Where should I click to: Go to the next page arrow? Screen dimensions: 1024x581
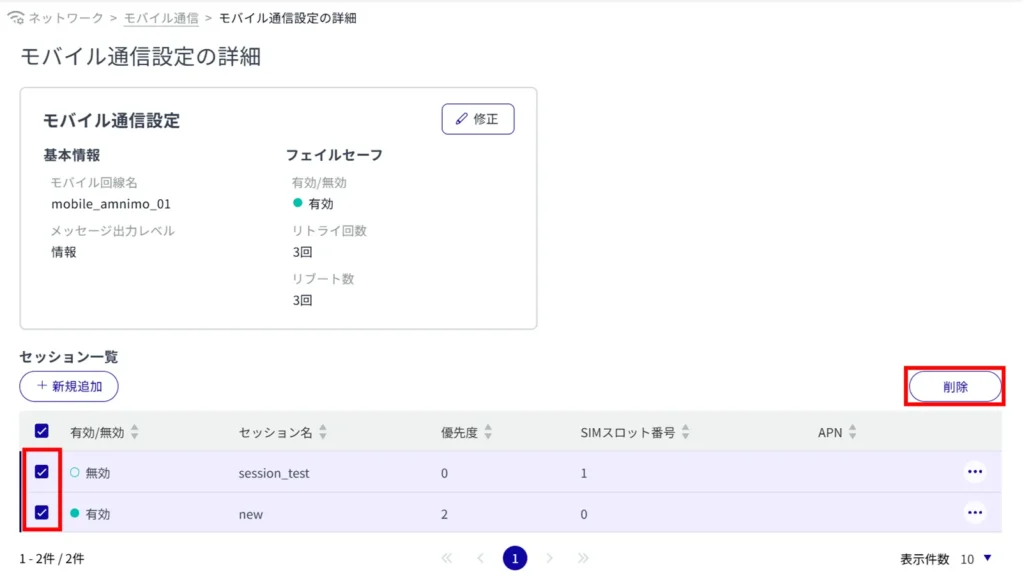(x=549, y=558)
